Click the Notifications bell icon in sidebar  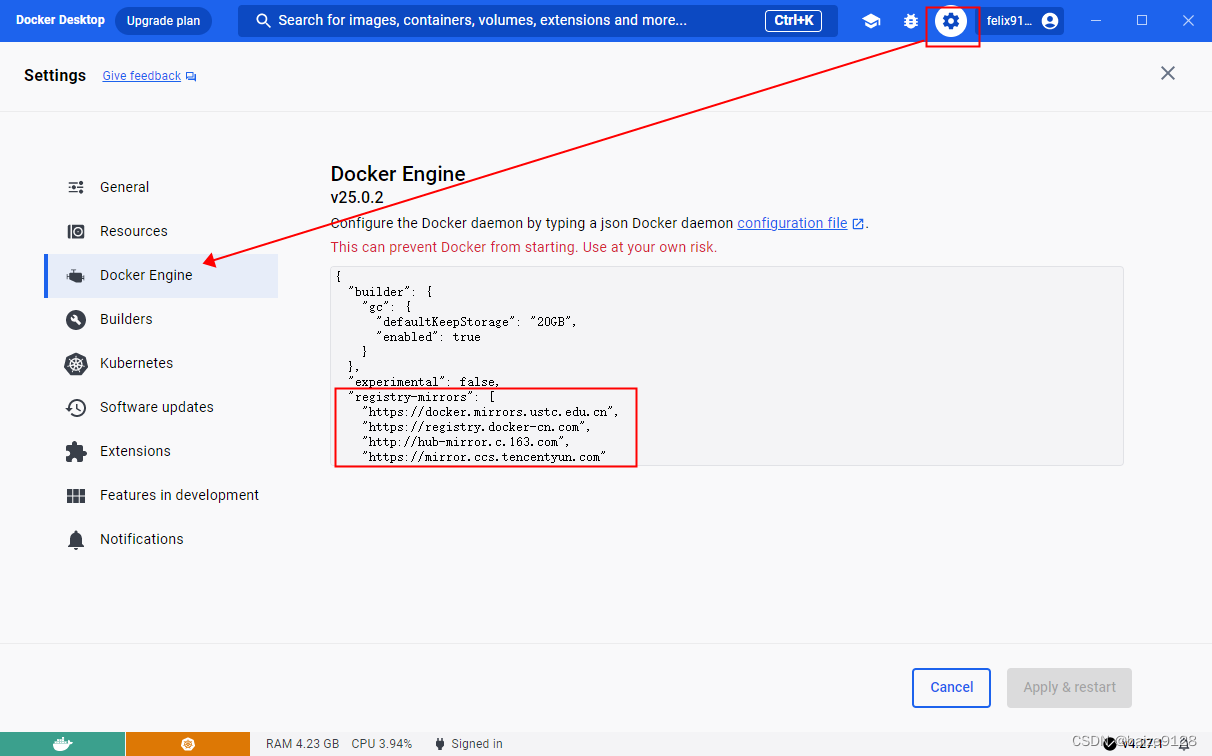(76, 540)
